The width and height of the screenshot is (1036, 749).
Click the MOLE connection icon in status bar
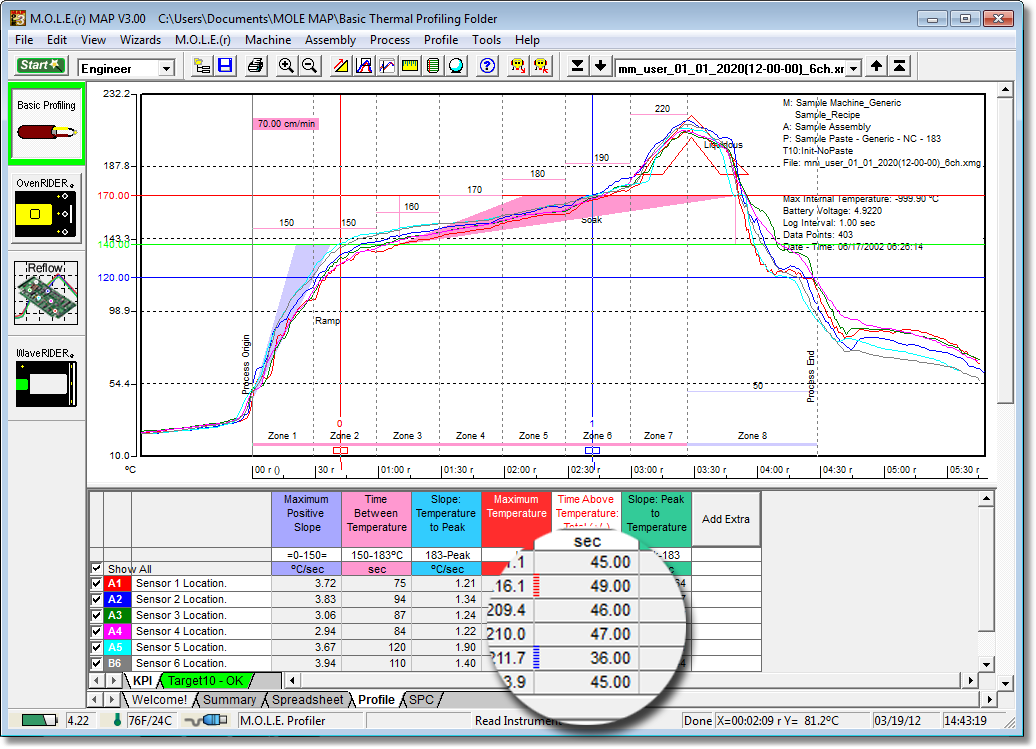click(207, 720)
